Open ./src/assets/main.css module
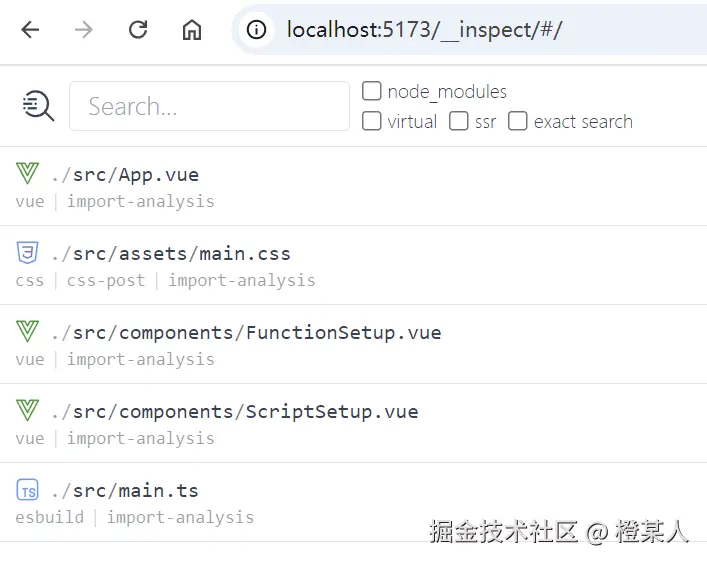 tap(354, 265)
